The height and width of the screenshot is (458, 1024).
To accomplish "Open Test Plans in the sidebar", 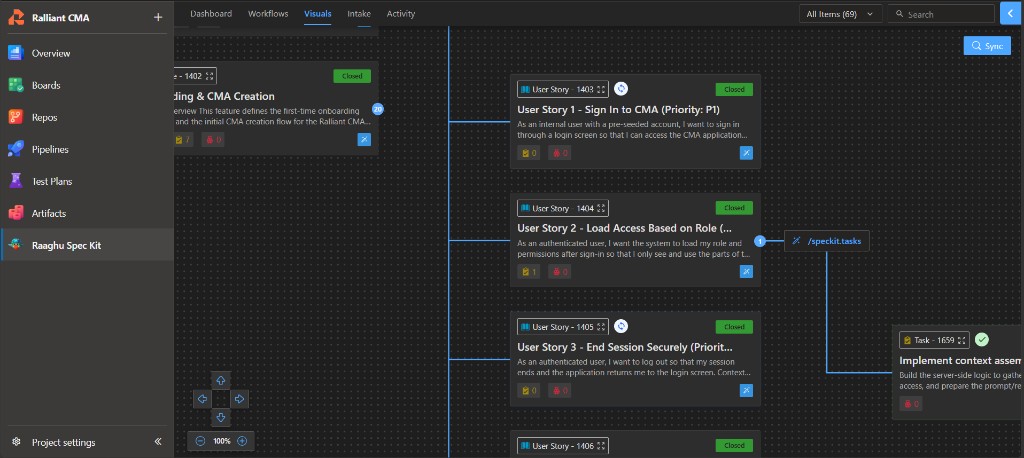I will click(87, 182).
